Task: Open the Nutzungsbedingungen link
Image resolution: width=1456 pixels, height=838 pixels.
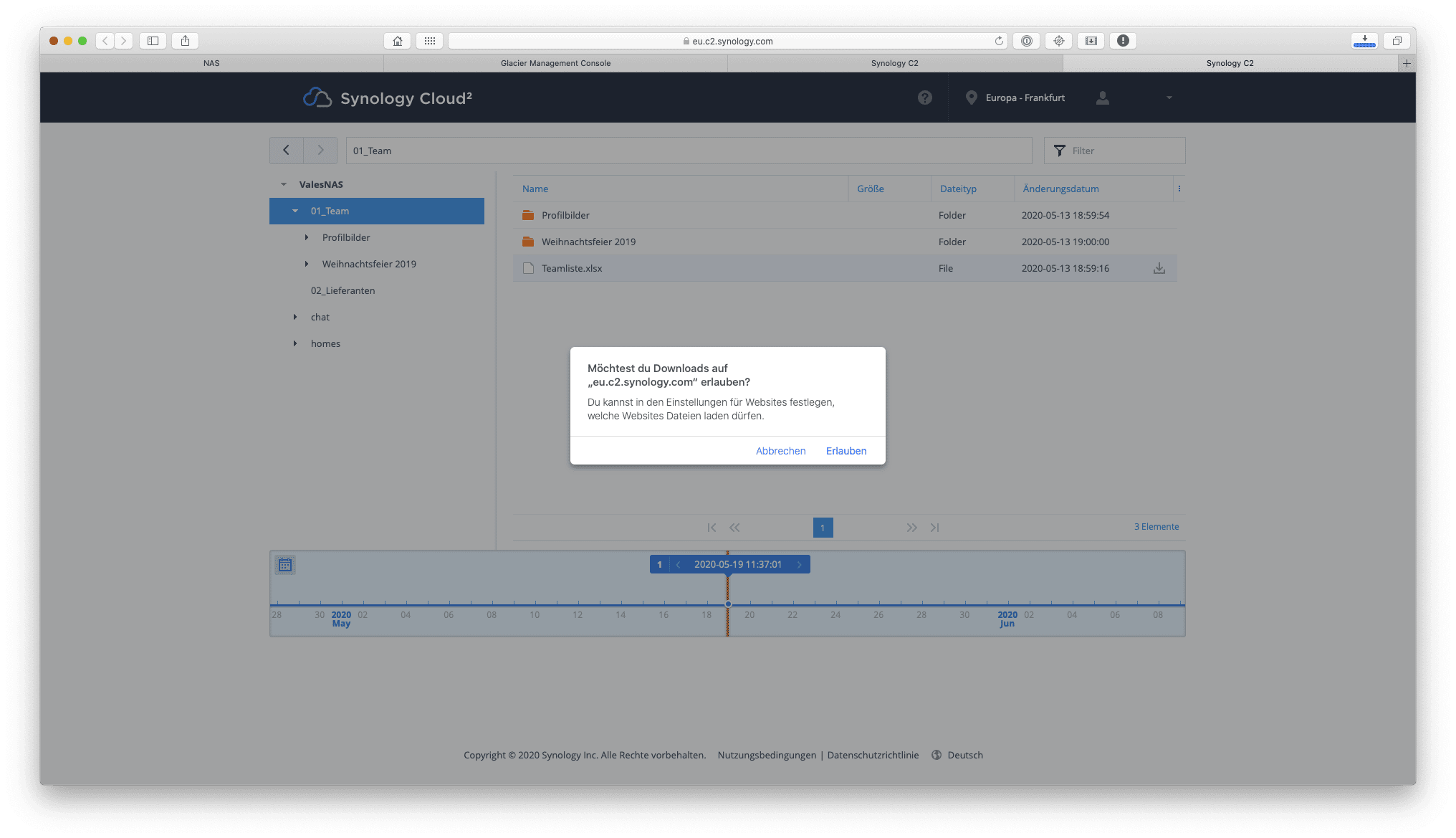Action: 767,755
